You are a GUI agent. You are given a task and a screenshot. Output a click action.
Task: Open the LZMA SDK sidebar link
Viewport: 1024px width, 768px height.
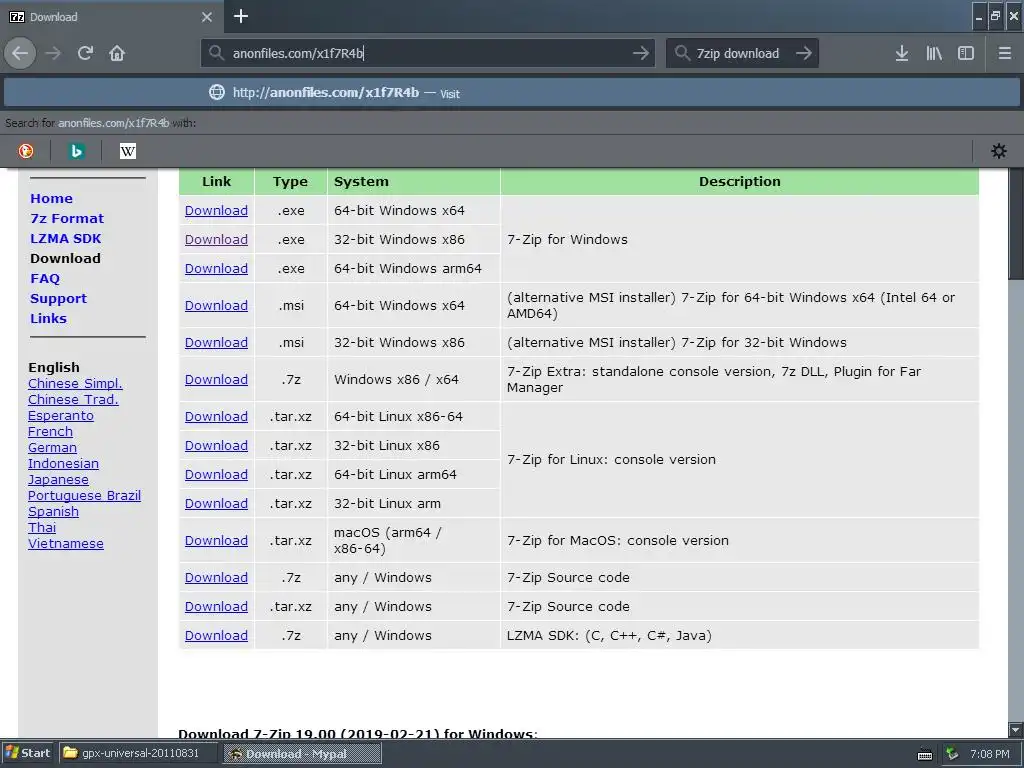click(x=65, y=238)
